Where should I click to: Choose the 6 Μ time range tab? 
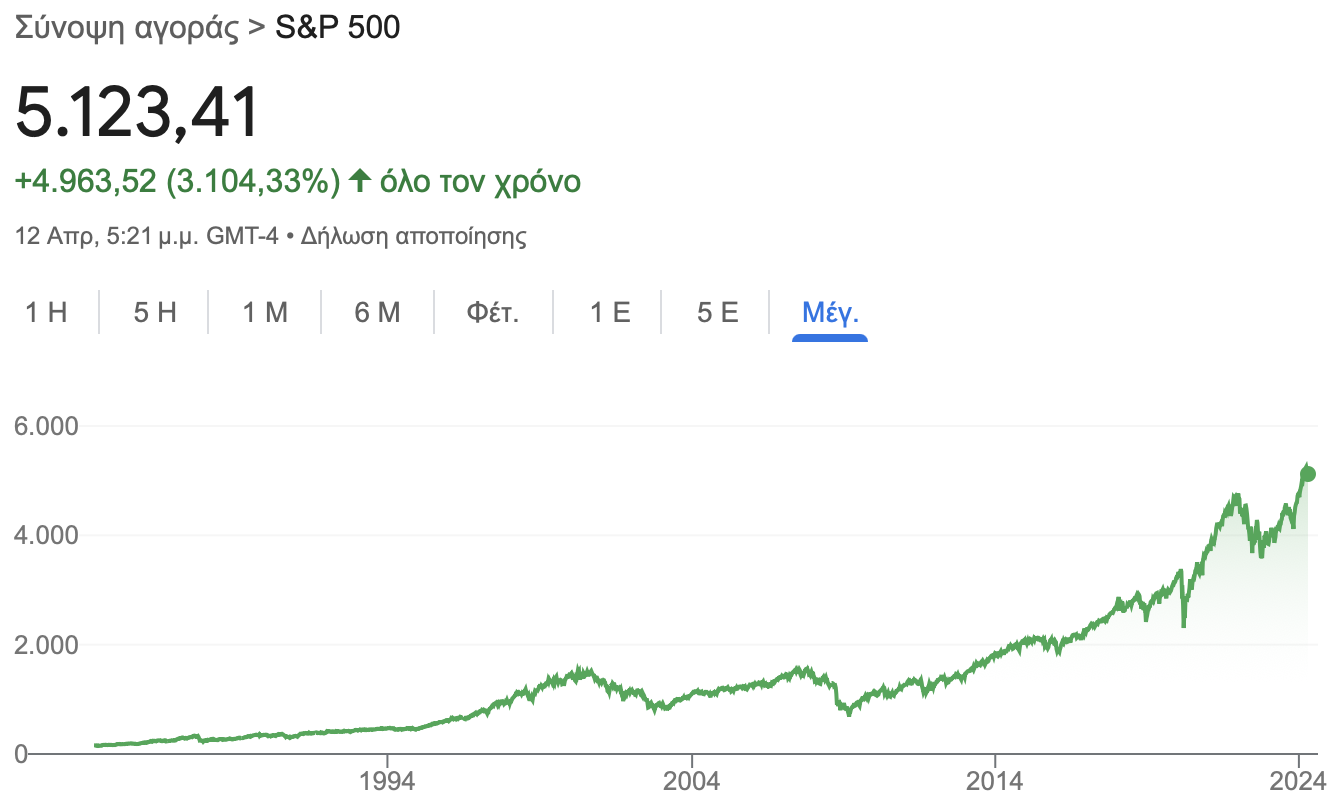(x=377, y=313)
